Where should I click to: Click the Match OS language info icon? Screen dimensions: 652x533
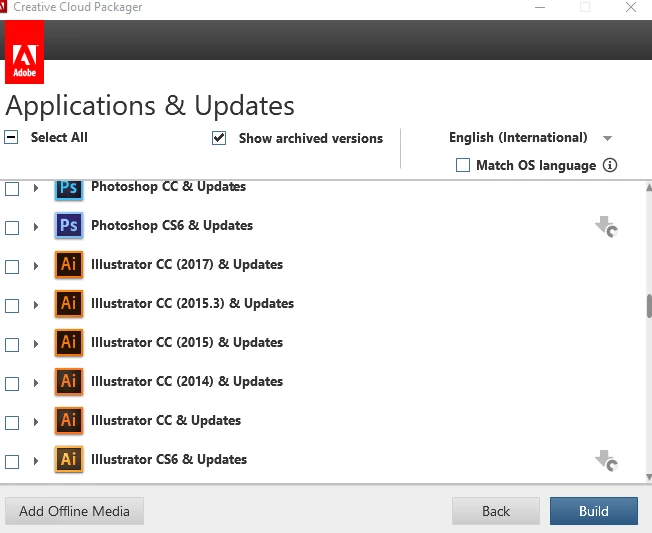pos(610,165)
